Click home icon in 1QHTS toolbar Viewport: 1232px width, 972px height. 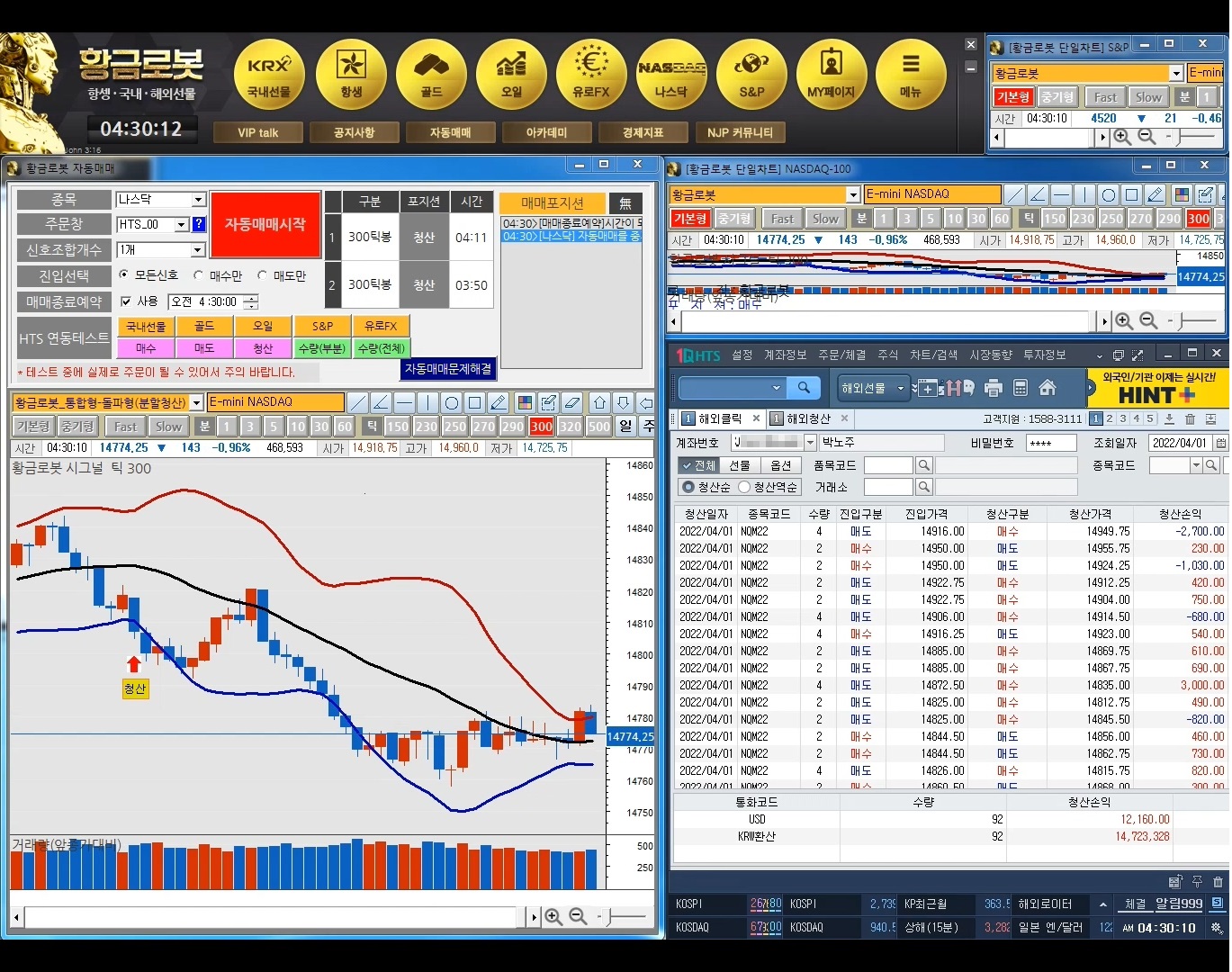1048,388
